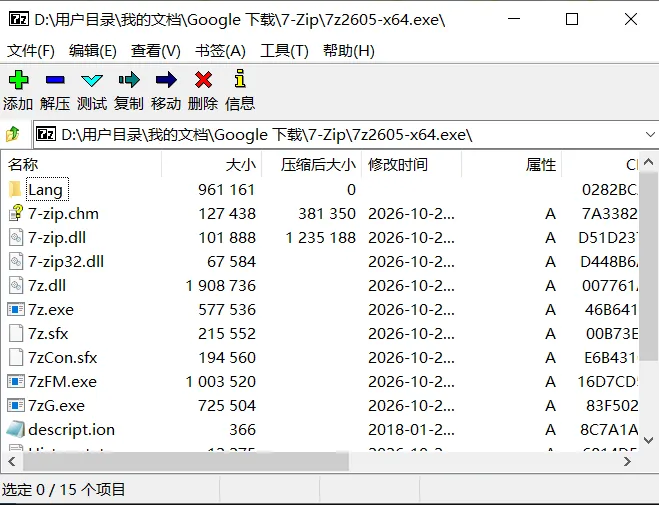Click the 7zFM.exe application icon
Screen dimensions: 659x505
point(16,381)
